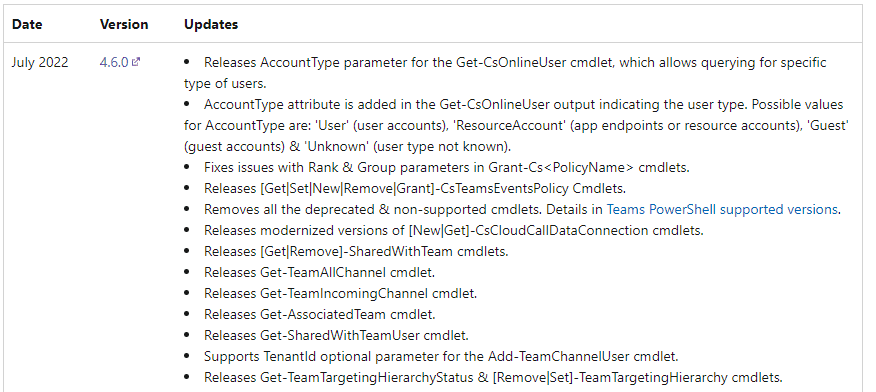Click the 'Fixes issues with Rank & Group' line
This screenshot has width=876, height=392.
pos(447,167)
